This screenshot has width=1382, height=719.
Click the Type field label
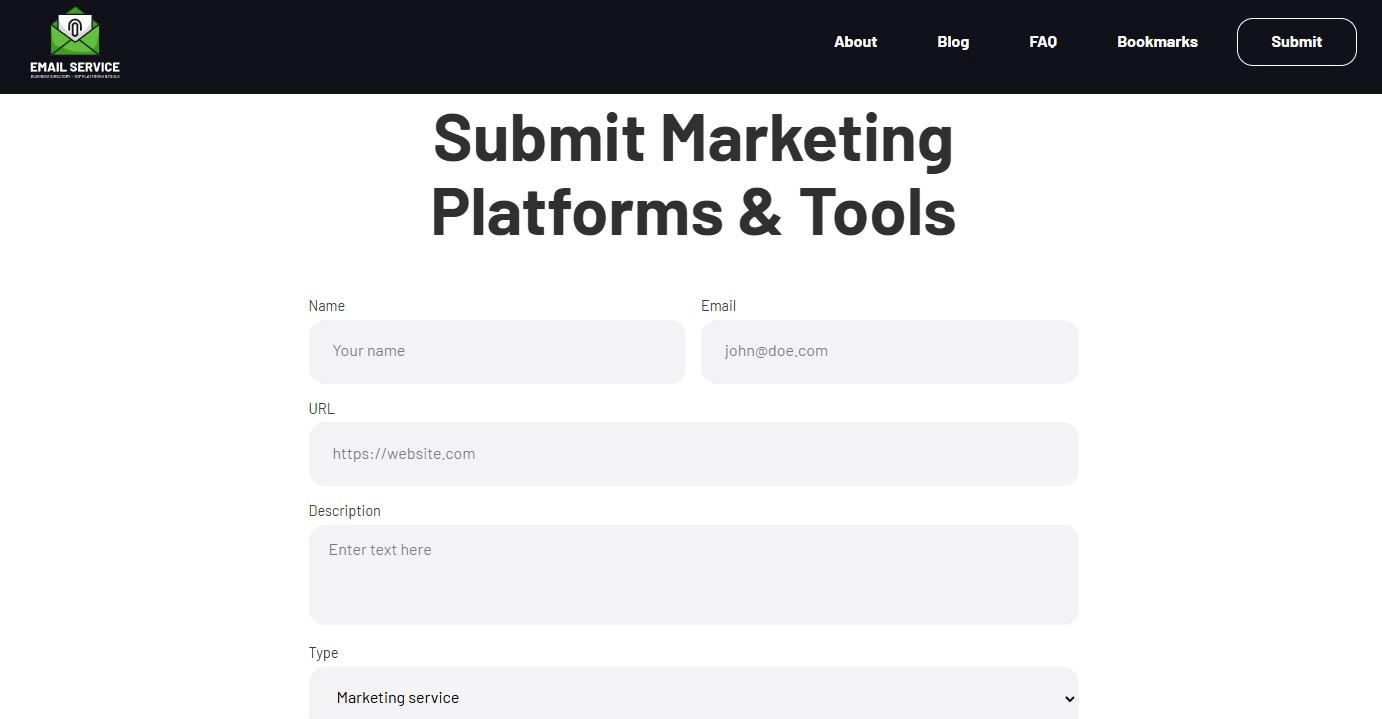[x=323, y=653]
